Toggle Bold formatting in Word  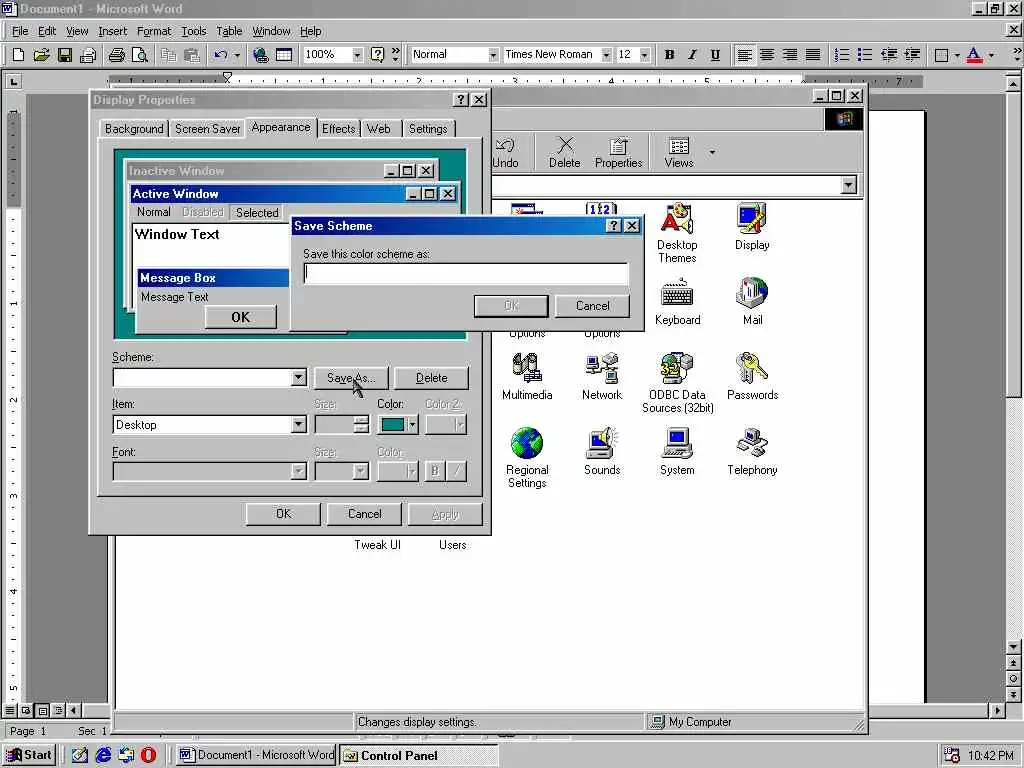[x=669, y=55]
